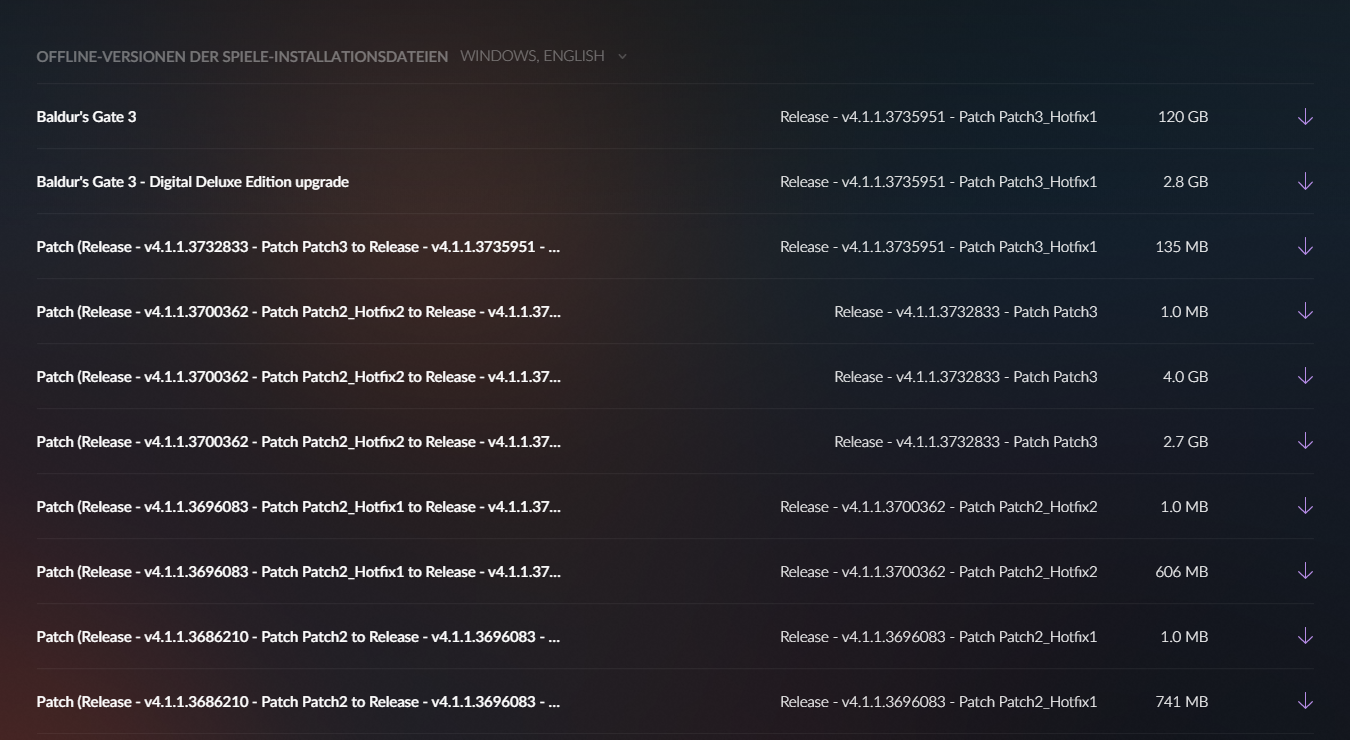
Task: Download arrow for 1.0 MB Patch2_Hotfix2 patch
Action: click(x=1305, y=507)
